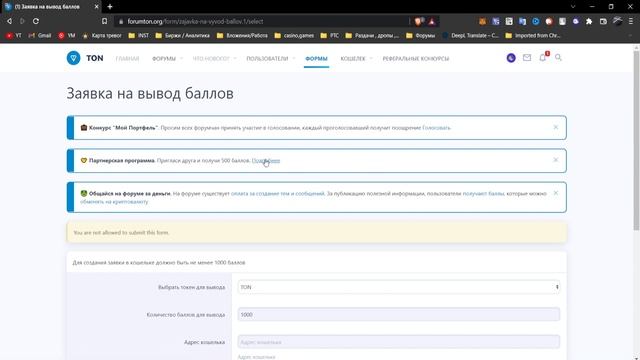Click the TON site title text
Viewport: 640px width, 360px height.
95,58
